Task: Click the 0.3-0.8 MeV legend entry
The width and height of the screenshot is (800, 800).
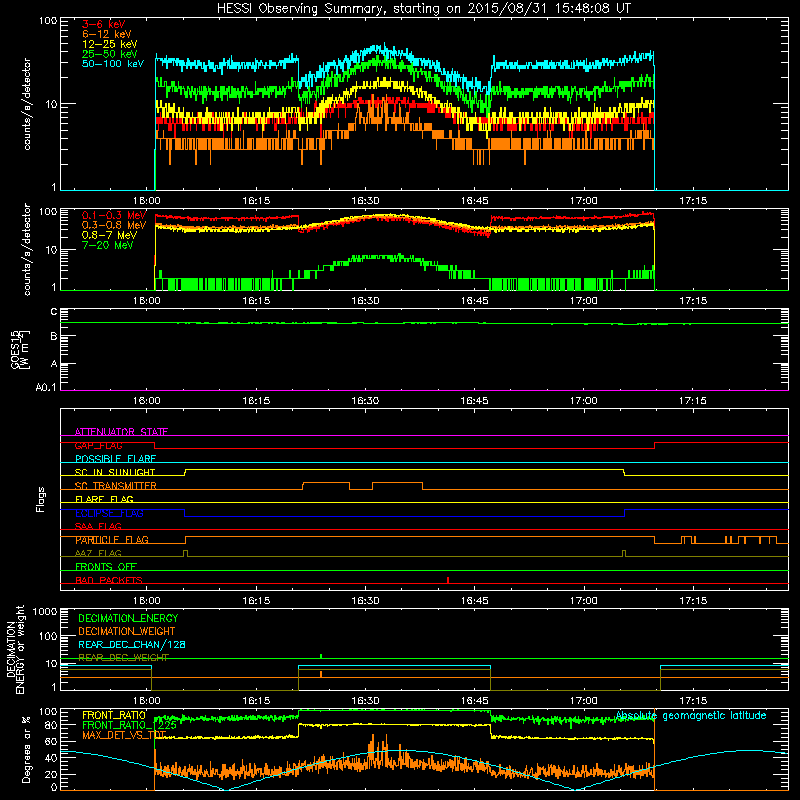Action: 114,225
